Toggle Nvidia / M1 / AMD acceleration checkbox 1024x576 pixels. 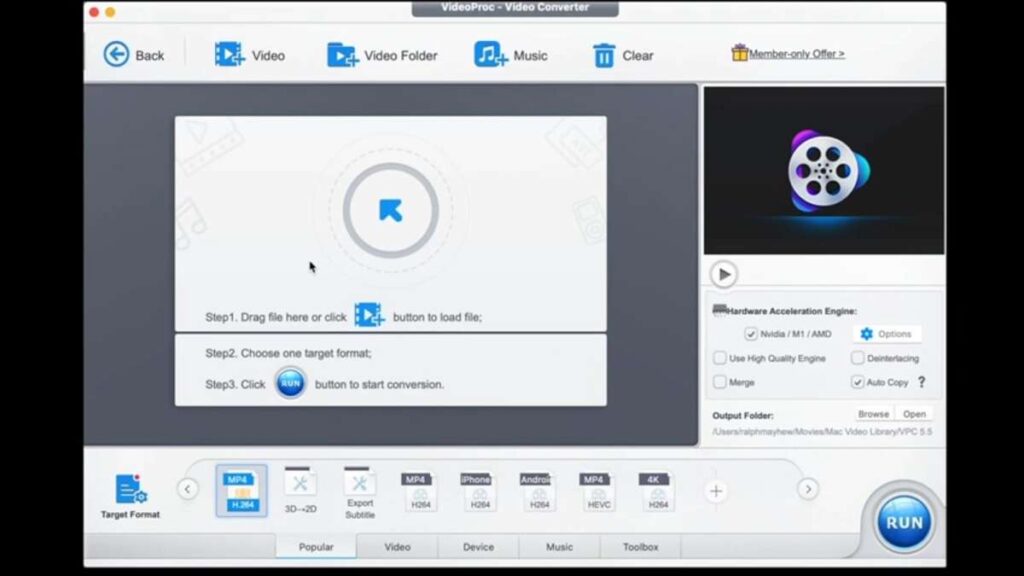click(x=750, y=334)
